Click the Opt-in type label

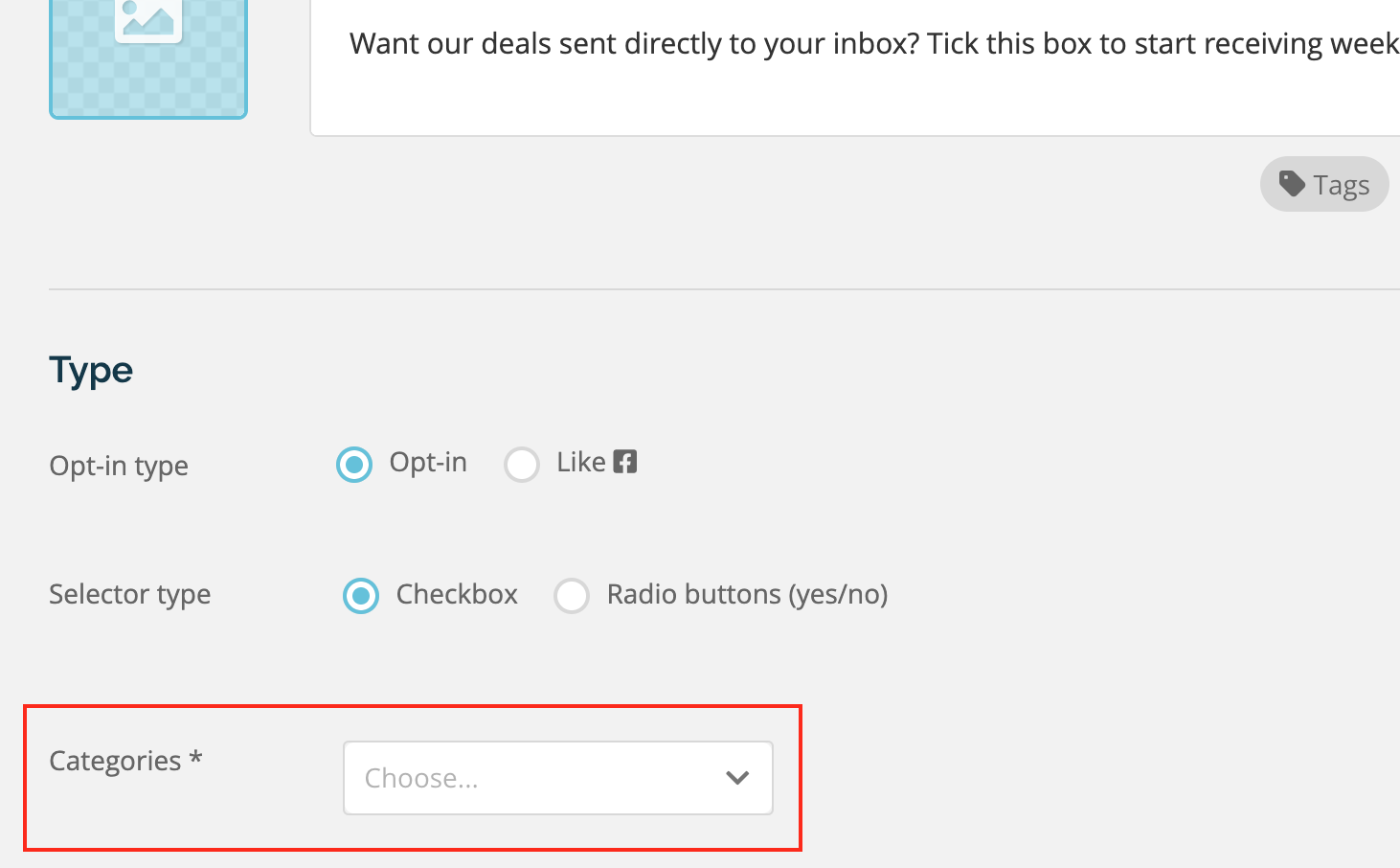pos(119,467)
